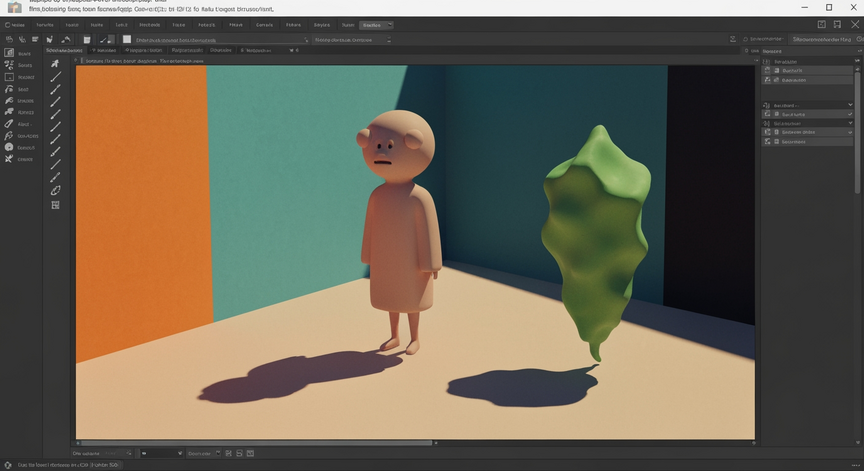The height and width of the screenshot is (471, 864).
Task: Open chevron on the row below third group header
Action: pyautogui.click(x=850, y=132)
